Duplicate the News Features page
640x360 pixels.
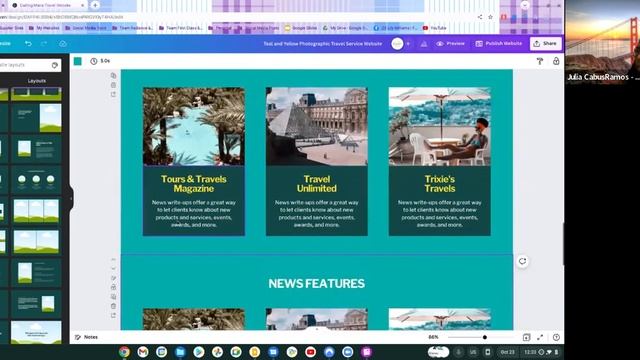click(113, 297)
